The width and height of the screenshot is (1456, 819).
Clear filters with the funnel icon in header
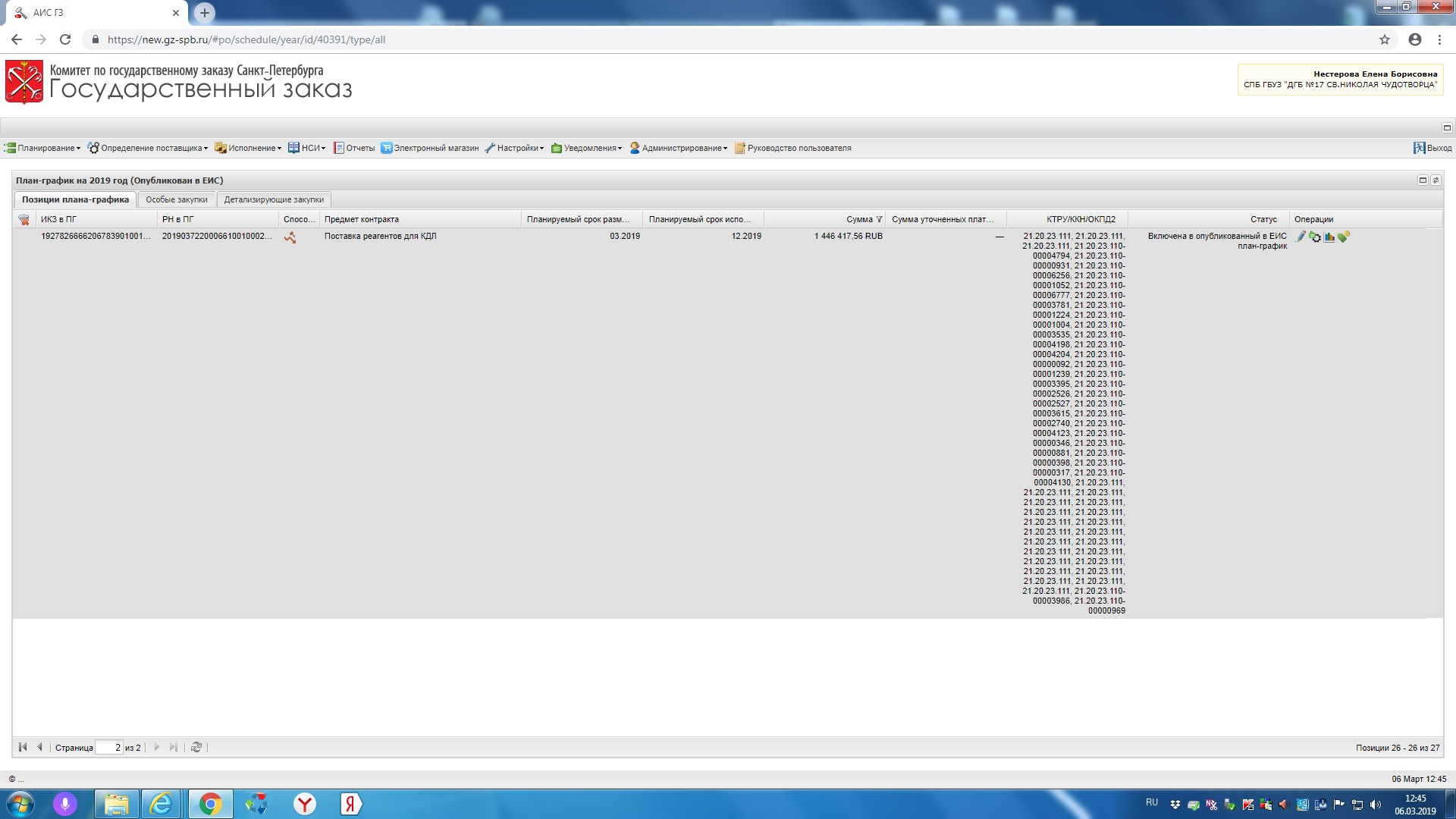pyautogui.click(x=24, y=220)
